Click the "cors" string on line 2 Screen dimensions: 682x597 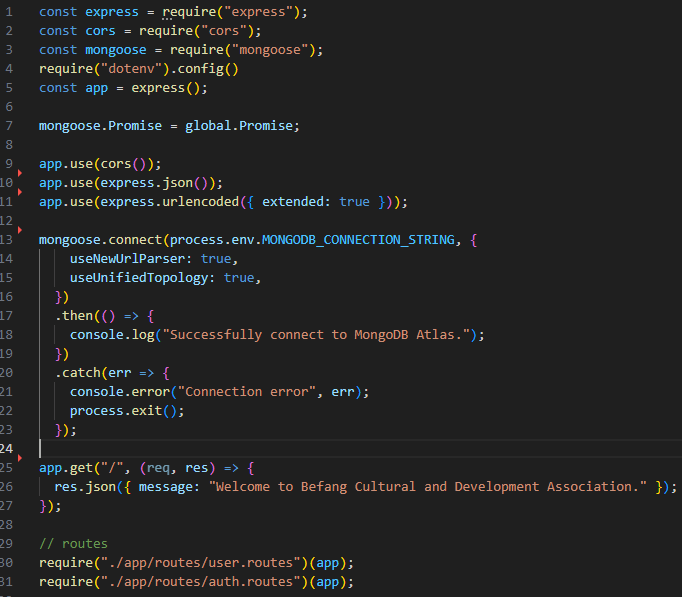224,31
